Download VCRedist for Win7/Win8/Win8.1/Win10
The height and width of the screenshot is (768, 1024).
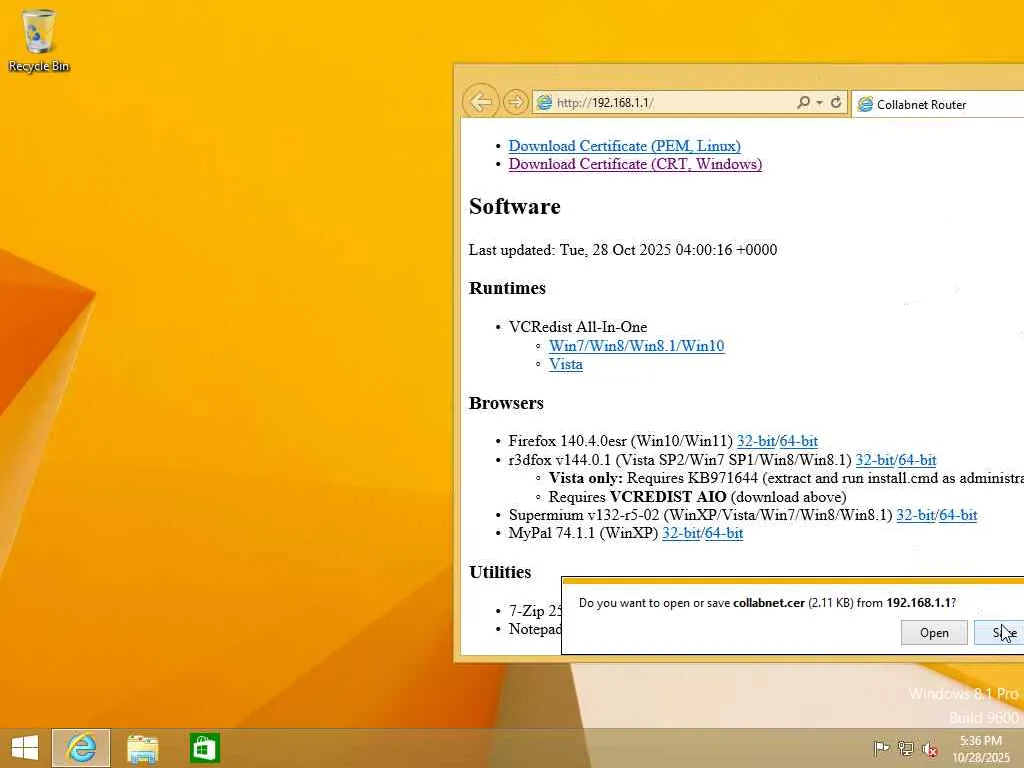[636, 345]
